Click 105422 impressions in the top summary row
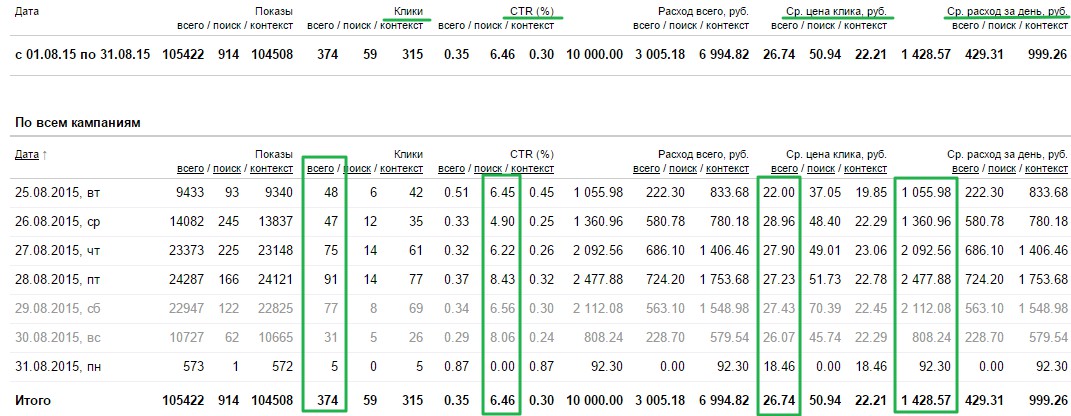 click(183, 54)
